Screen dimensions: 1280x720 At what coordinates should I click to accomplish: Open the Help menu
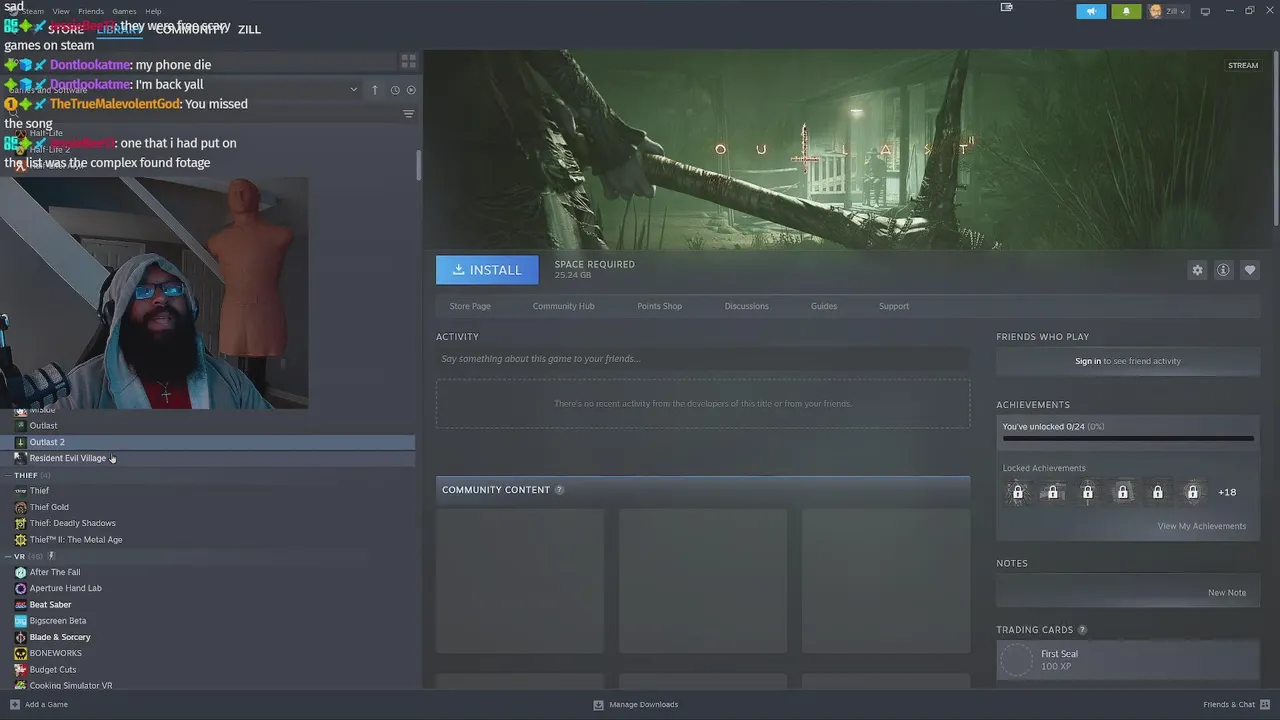[153, 11]
